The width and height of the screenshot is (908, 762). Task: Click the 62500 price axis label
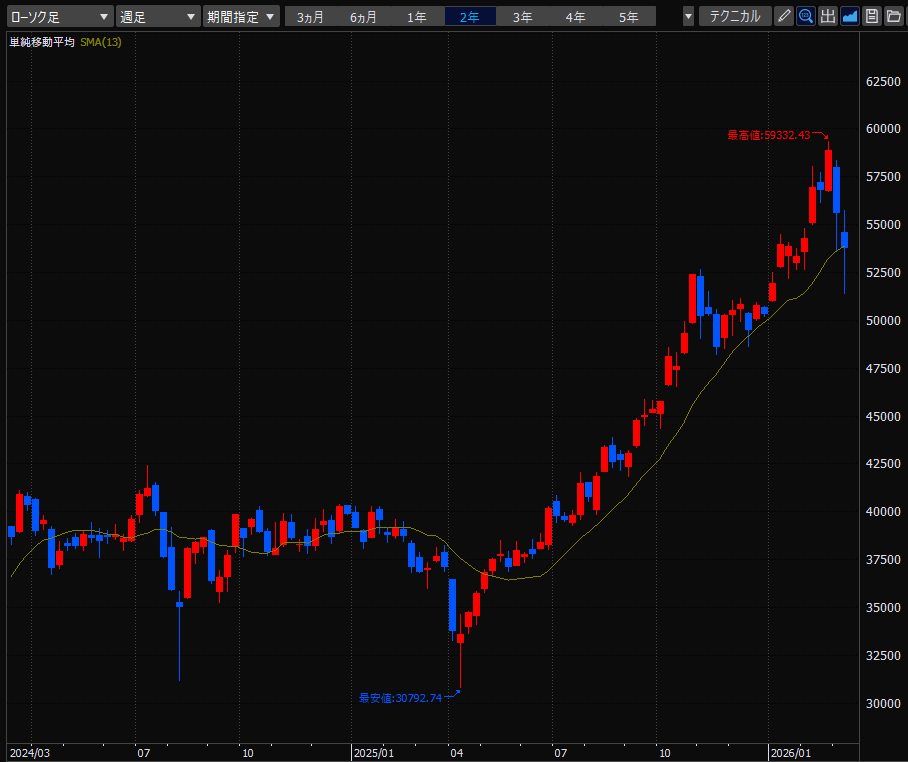pyautogui.click(x=883, y=81)
